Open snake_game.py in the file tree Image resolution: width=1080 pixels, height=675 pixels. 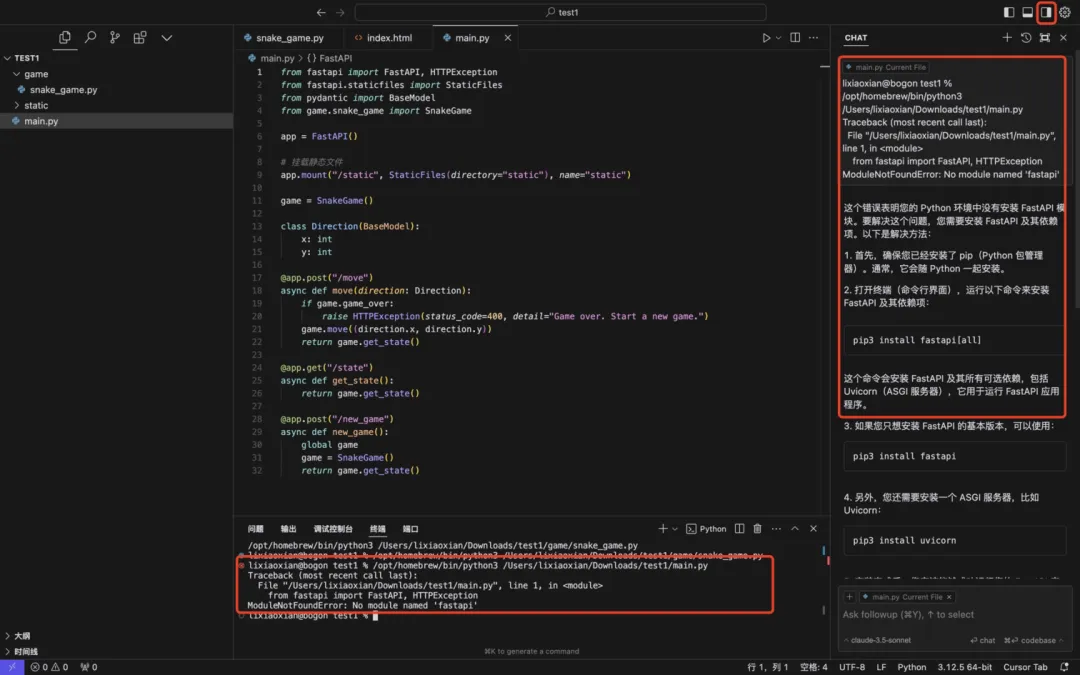pyautogui.click(x=63, y=90)
